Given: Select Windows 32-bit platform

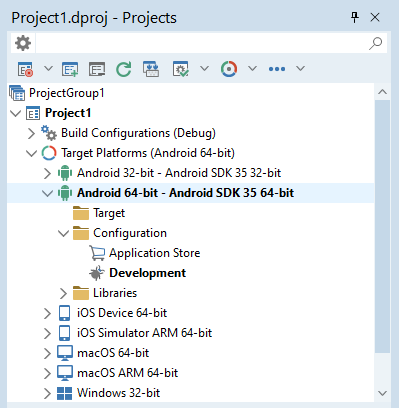Looking at the screenshot, I should [119, 393].
